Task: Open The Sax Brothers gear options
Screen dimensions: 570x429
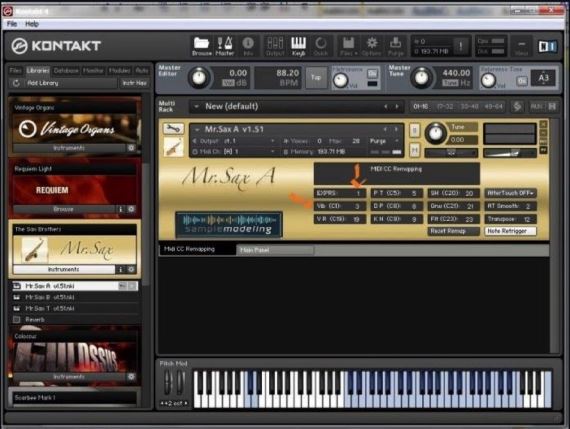Action: 131,269
